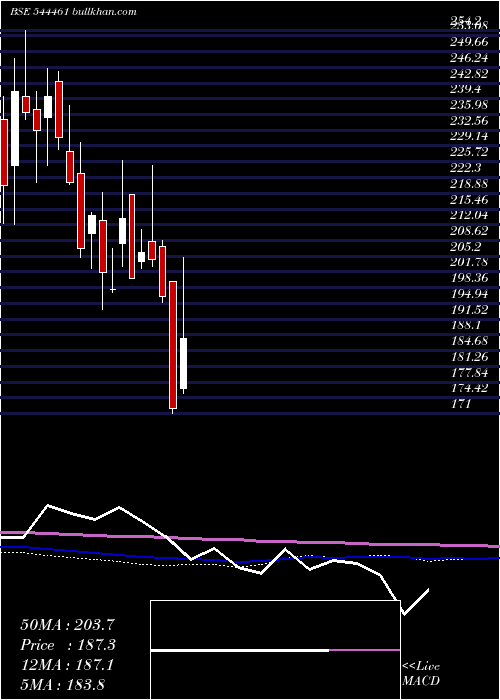Click the 12MA : 187.1 reading
This screenshot has width=500, height=700.
[67, 665]
